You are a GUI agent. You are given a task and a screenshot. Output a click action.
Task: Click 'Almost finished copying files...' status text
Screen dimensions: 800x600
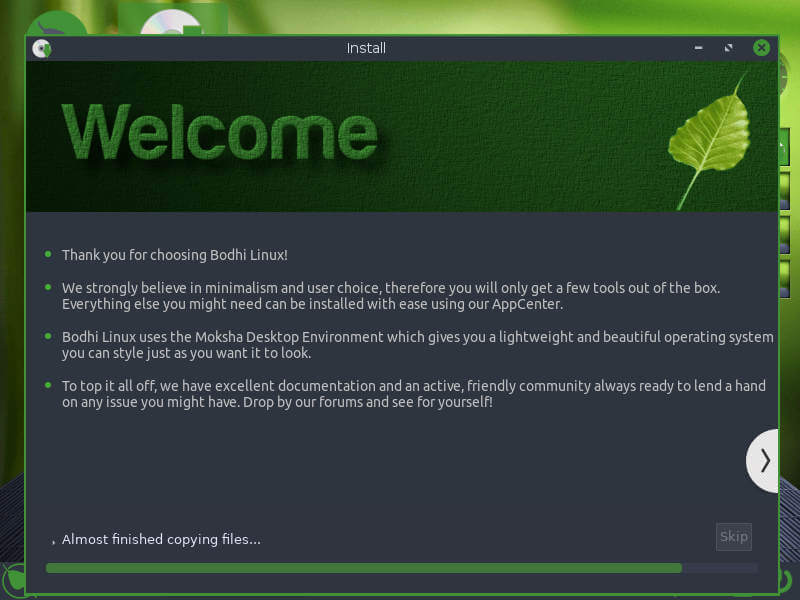point(161,539)
